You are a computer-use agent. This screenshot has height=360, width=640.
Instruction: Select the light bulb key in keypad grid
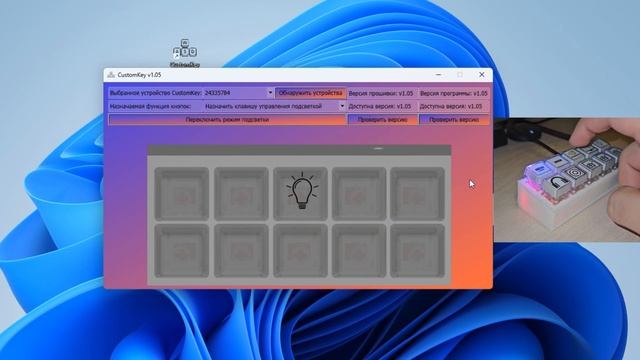(300, 193)
